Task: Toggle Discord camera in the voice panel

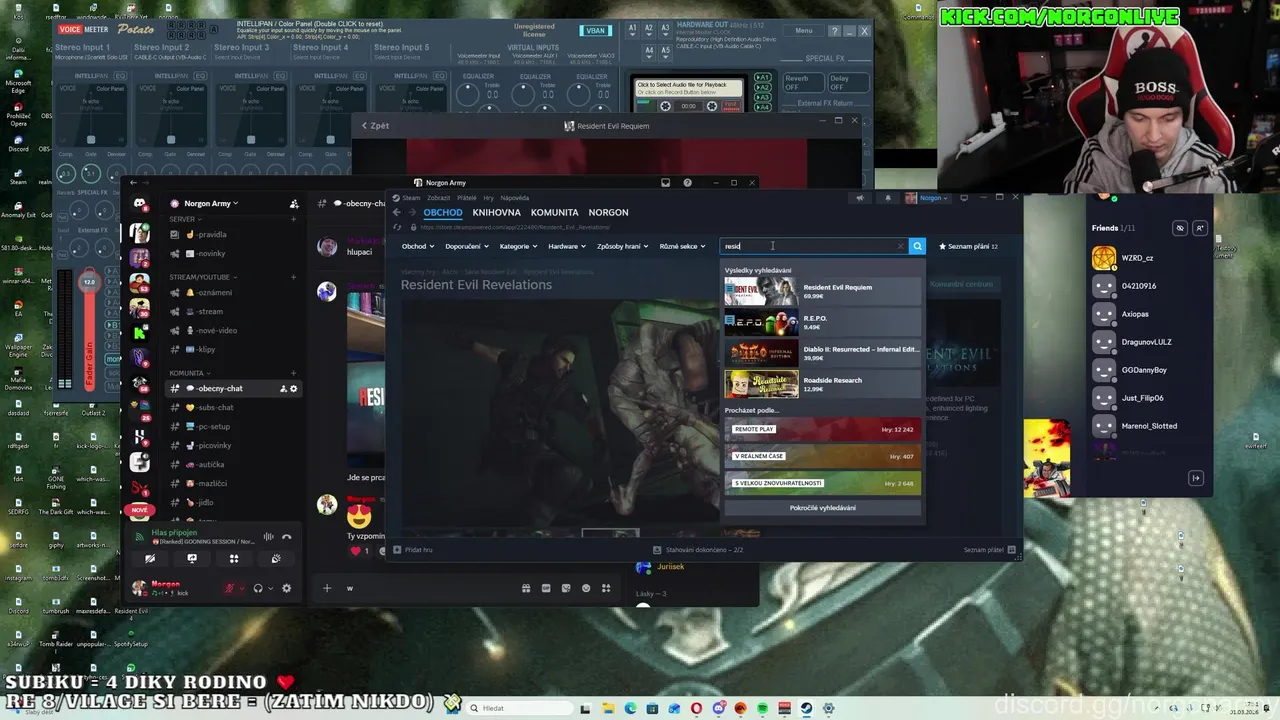Action: [x=150, y=559]
